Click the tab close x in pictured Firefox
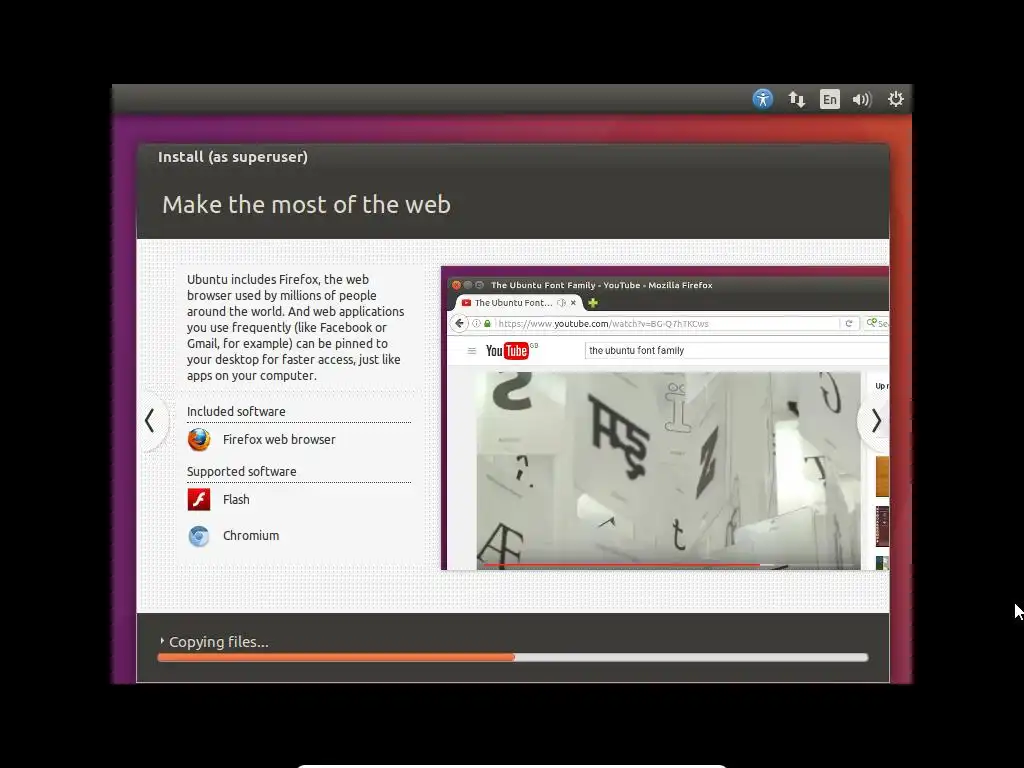This screenshot has height=768, width=1024. (x=573, y=303)
